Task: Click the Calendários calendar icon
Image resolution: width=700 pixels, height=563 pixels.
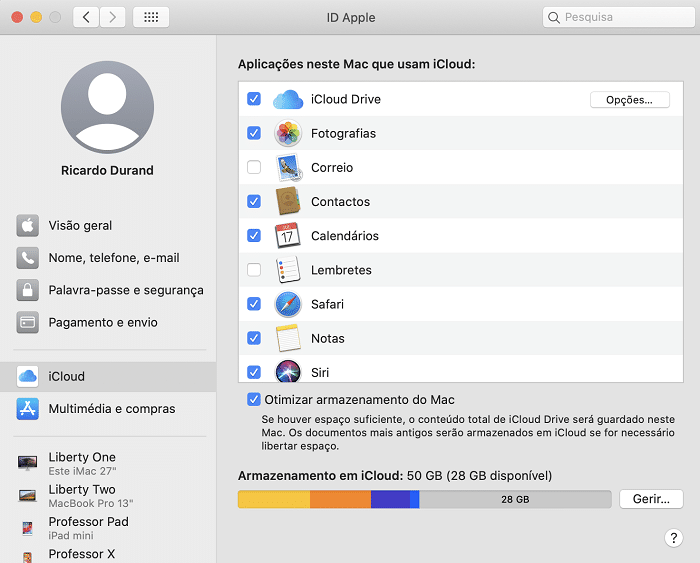Action: click(x=288, y=236)
